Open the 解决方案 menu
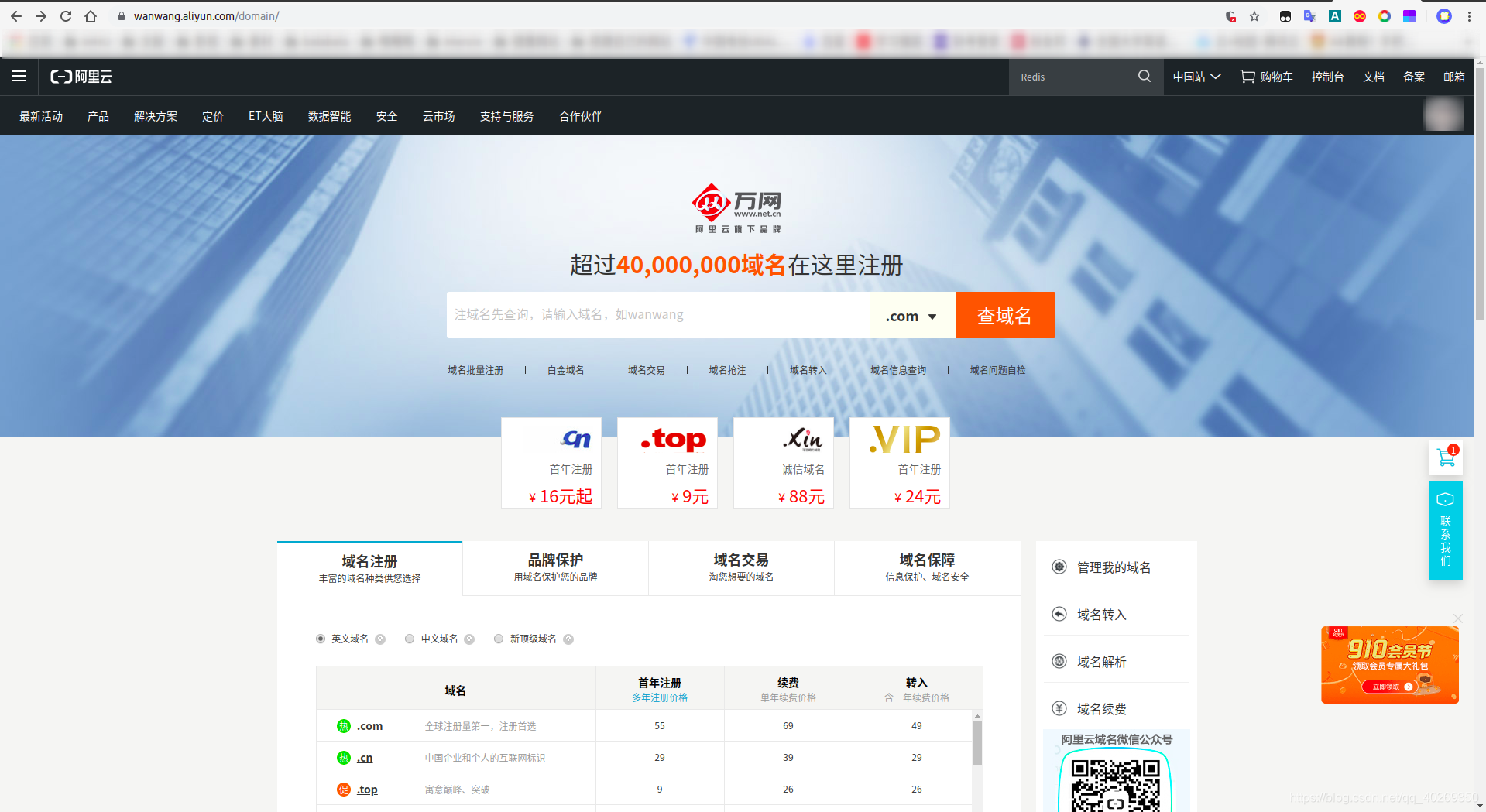Screen dimensions: 1486x812 click(156, 116)
